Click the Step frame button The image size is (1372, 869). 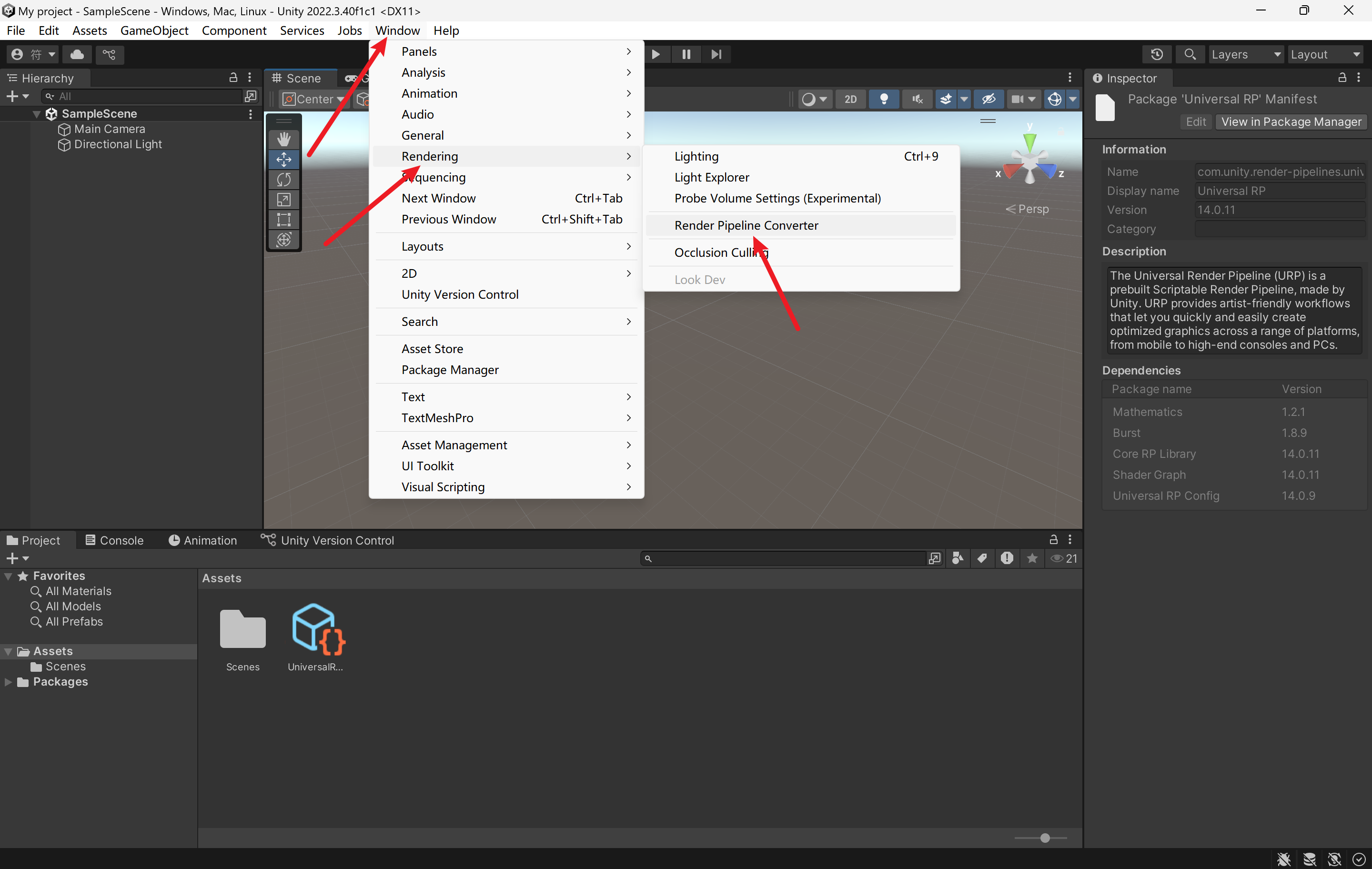(716, 54)
